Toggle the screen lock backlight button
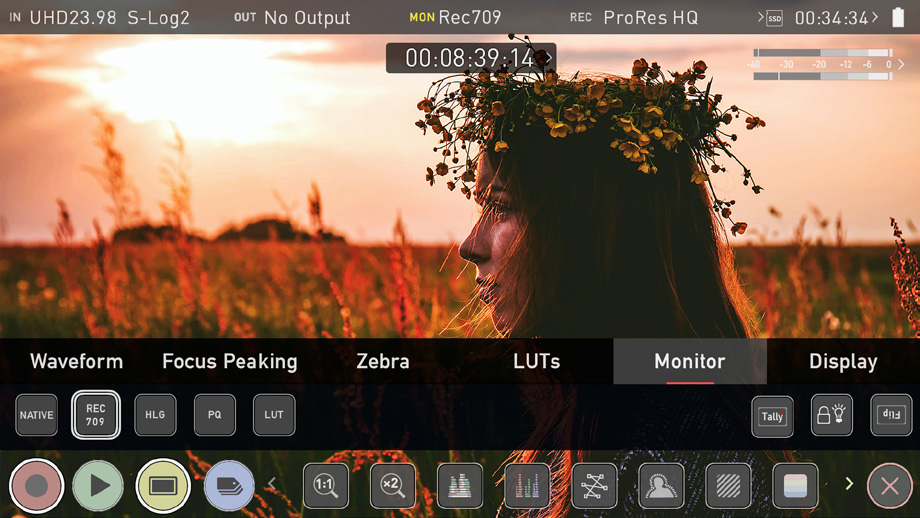 click(832, 416)
